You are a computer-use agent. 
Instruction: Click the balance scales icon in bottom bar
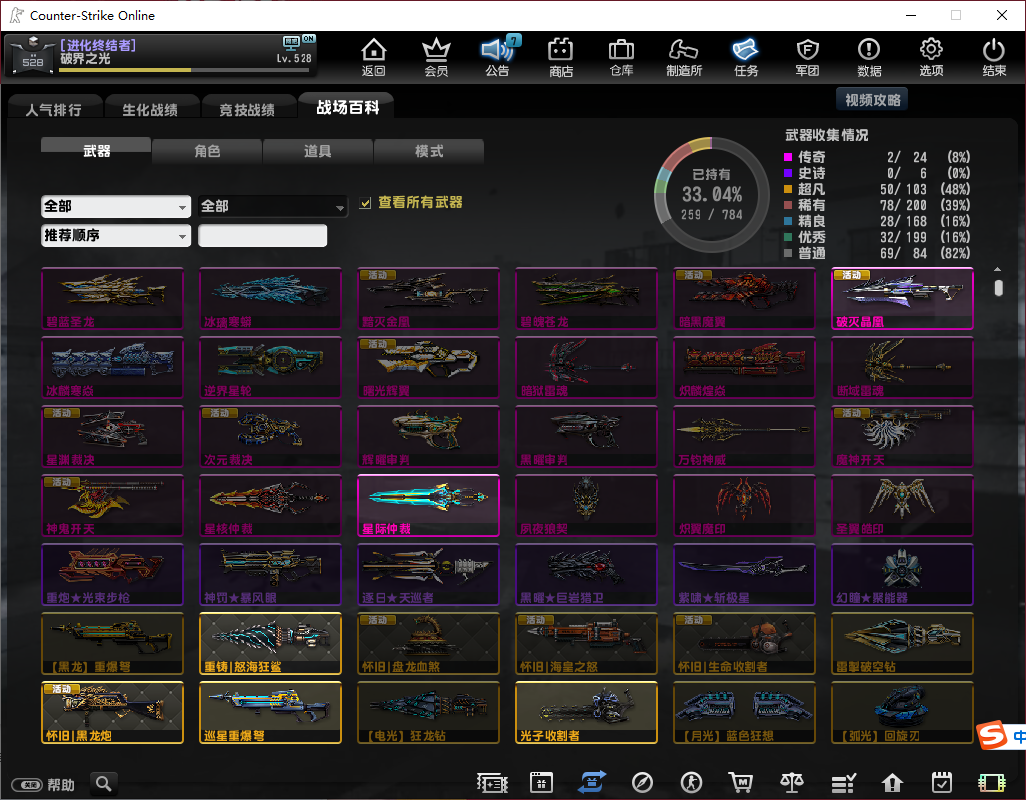point(791,782)
